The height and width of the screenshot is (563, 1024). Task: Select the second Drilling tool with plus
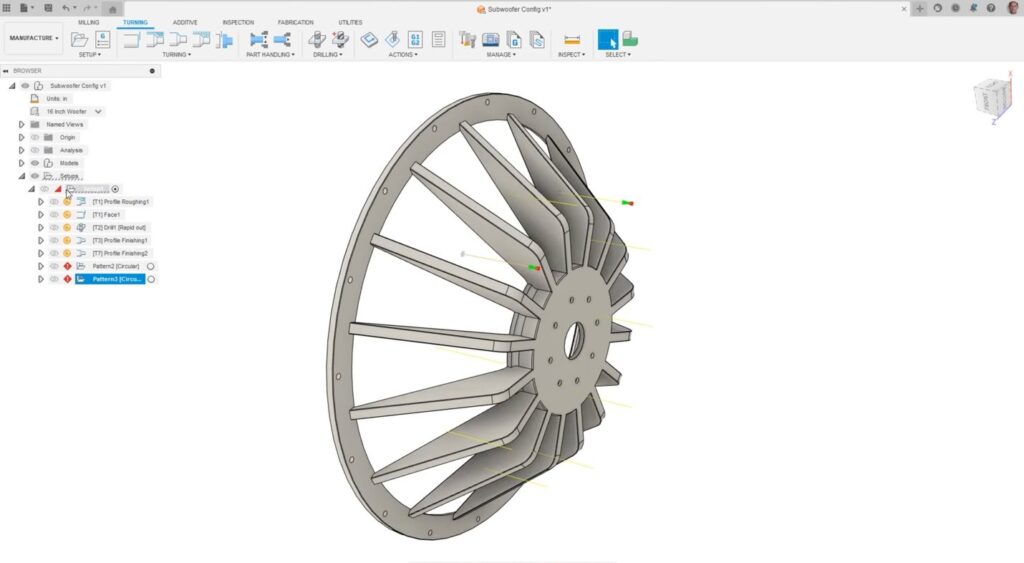[x=340, y=40]
